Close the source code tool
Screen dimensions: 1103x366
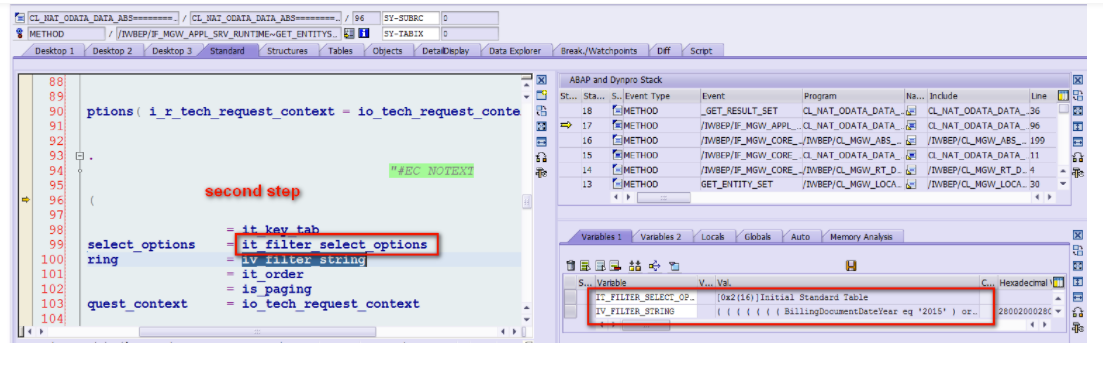pos(542,80)
